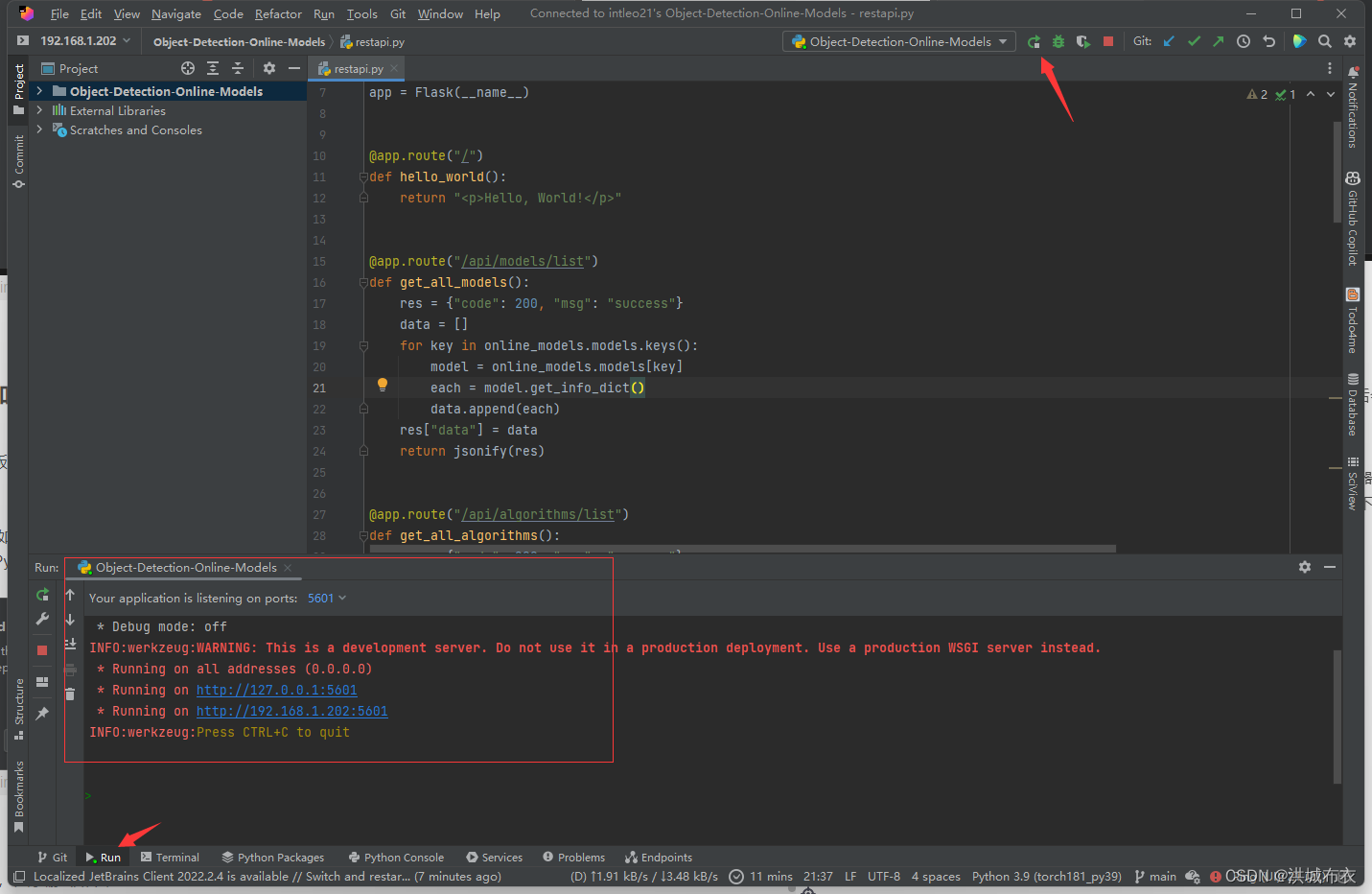Screen dimensions: 1372x894
Task: Click the main Git branch widget
Action: [x=1155, y=876]
